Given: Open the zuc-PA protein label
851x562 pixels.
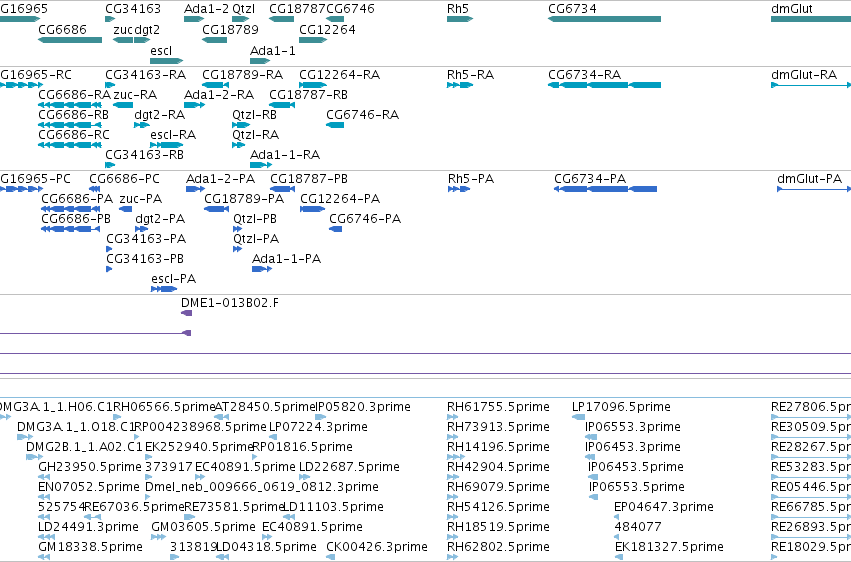Looking at the screenshot, I should (x=141, y=199).
